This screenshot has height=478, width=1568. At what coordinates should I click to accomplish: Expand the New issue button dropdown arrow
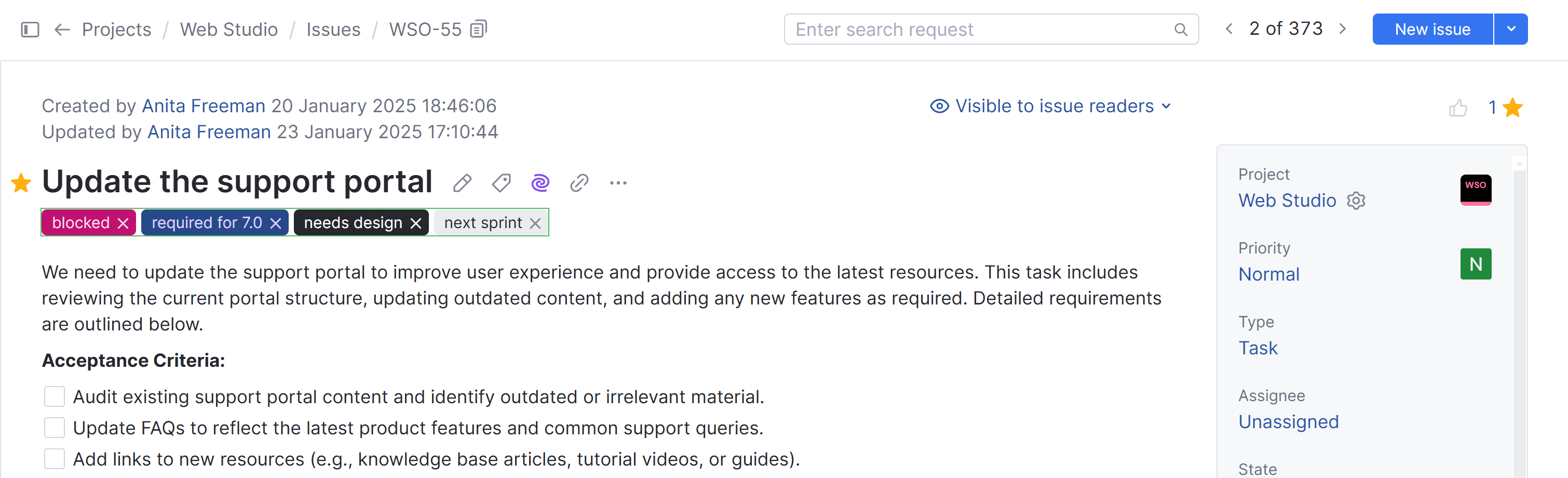(x=1511, y=29)
